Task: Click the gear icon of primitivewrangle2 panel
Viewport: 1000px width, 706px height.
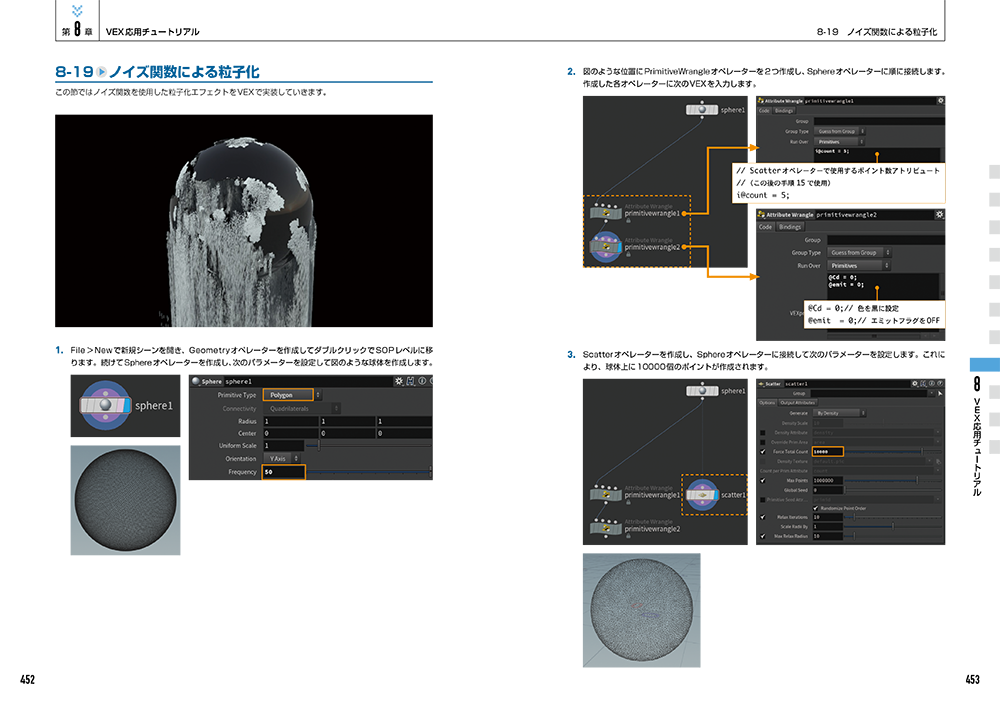Action: coord(939,214)
